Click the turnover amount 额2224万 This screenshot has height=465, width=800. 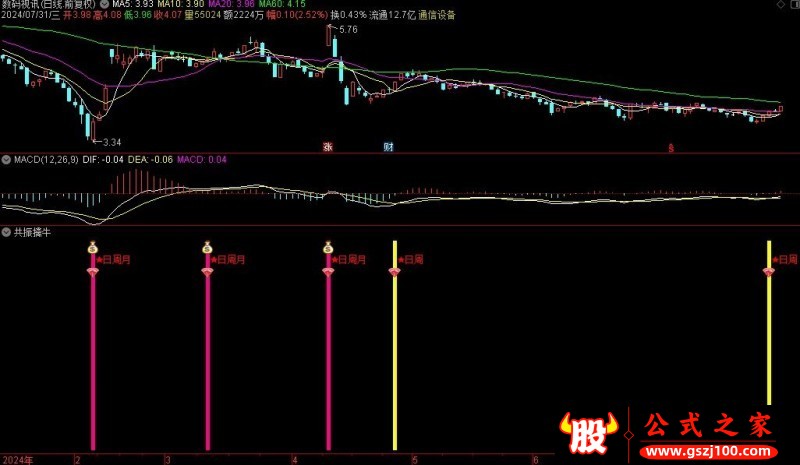click(244, 15)
